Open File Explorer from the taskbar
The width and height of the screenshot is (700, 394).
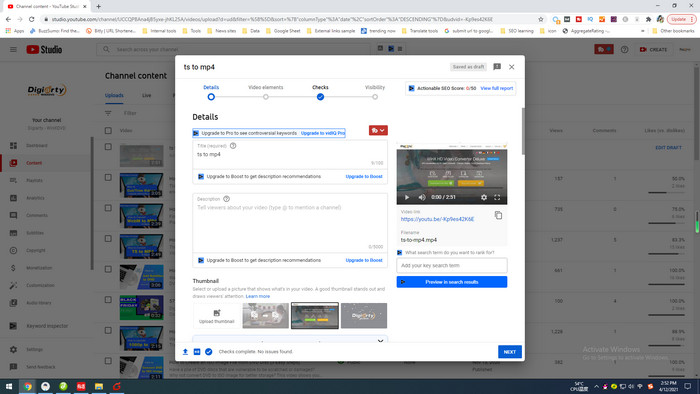(99, 386)
